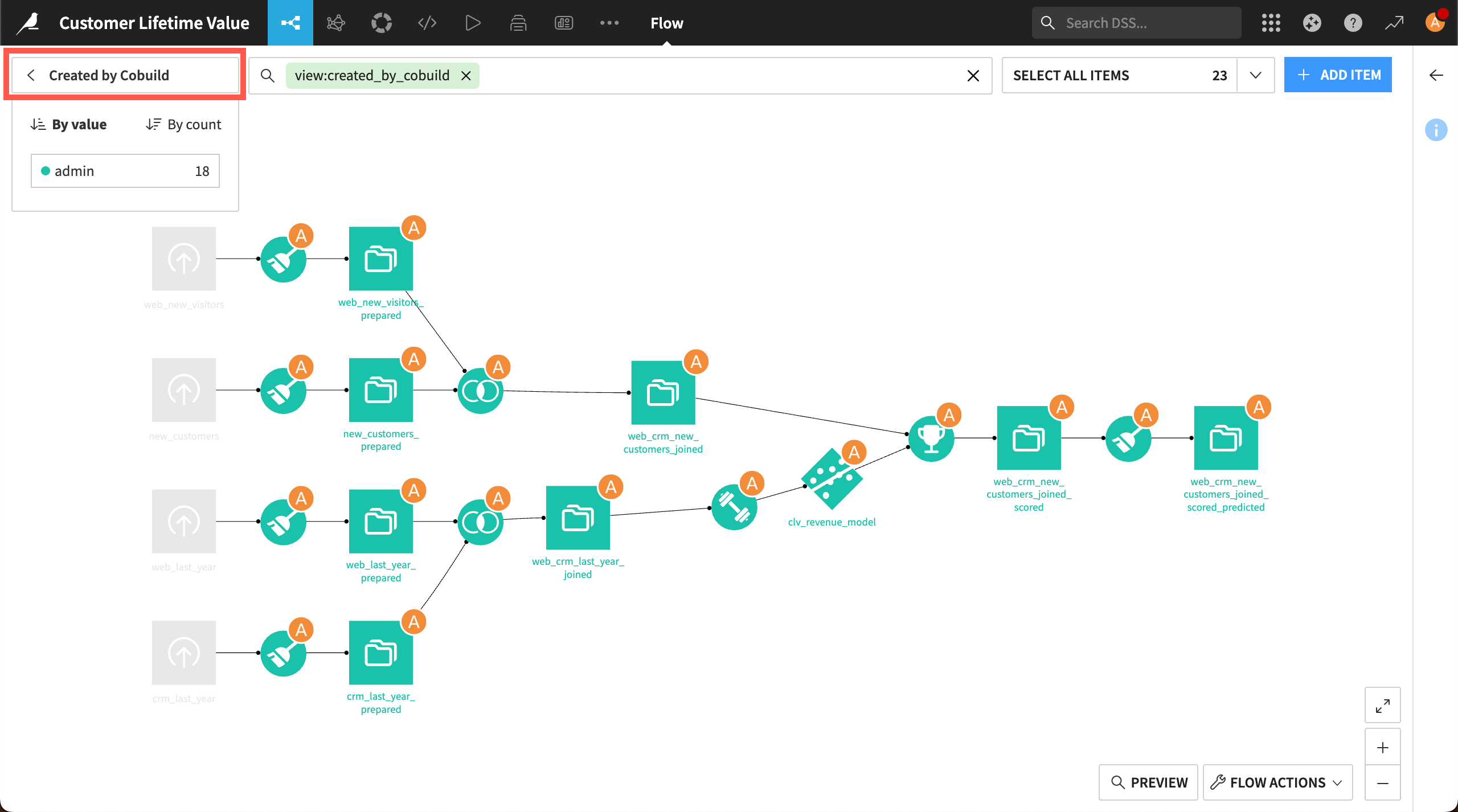Select web_crm_new_customers_joined_scored_predicted dataset
This screenshot has height=812, width=1458.
point(1226,438)
